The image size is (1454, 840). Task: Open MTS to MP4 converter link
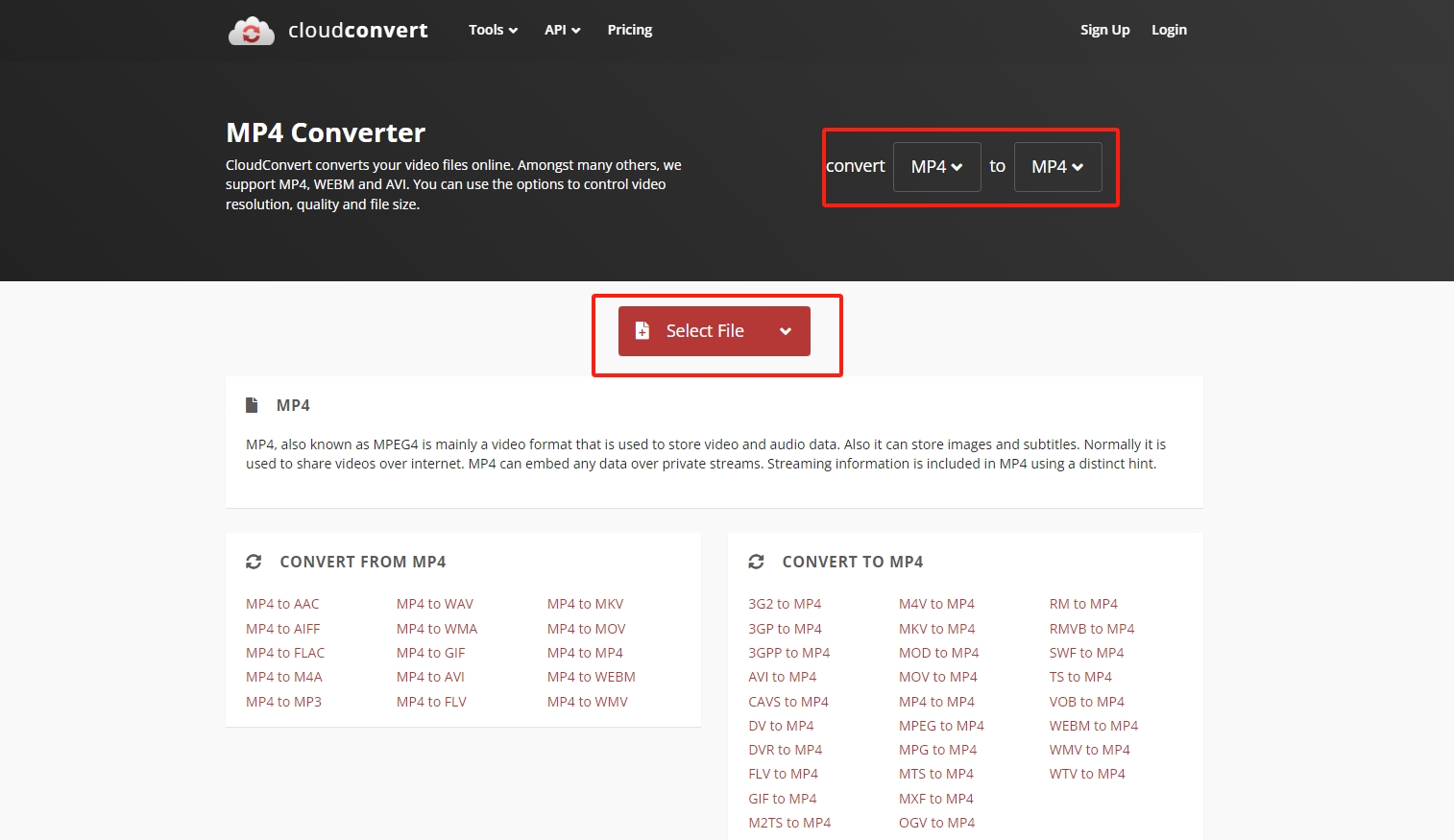pos(936,774)
